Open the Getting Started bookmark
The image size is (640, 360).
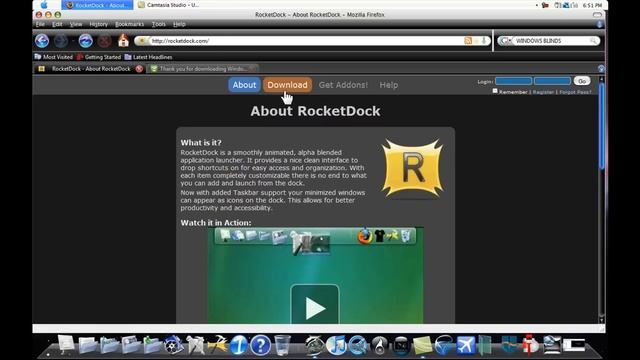click(x=99, y=57)
